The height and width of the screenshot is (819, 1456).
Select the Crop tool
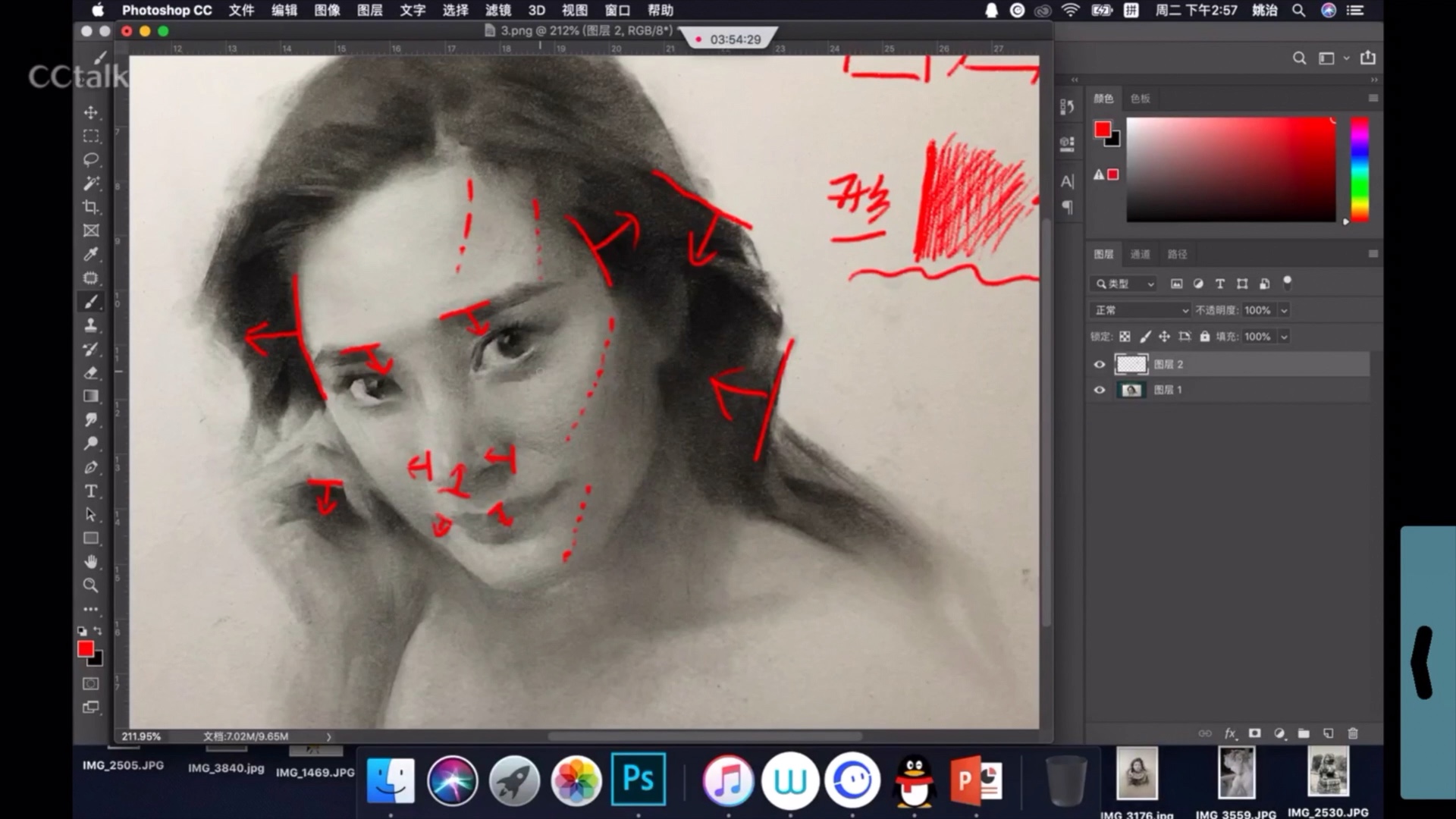(91, 207)
